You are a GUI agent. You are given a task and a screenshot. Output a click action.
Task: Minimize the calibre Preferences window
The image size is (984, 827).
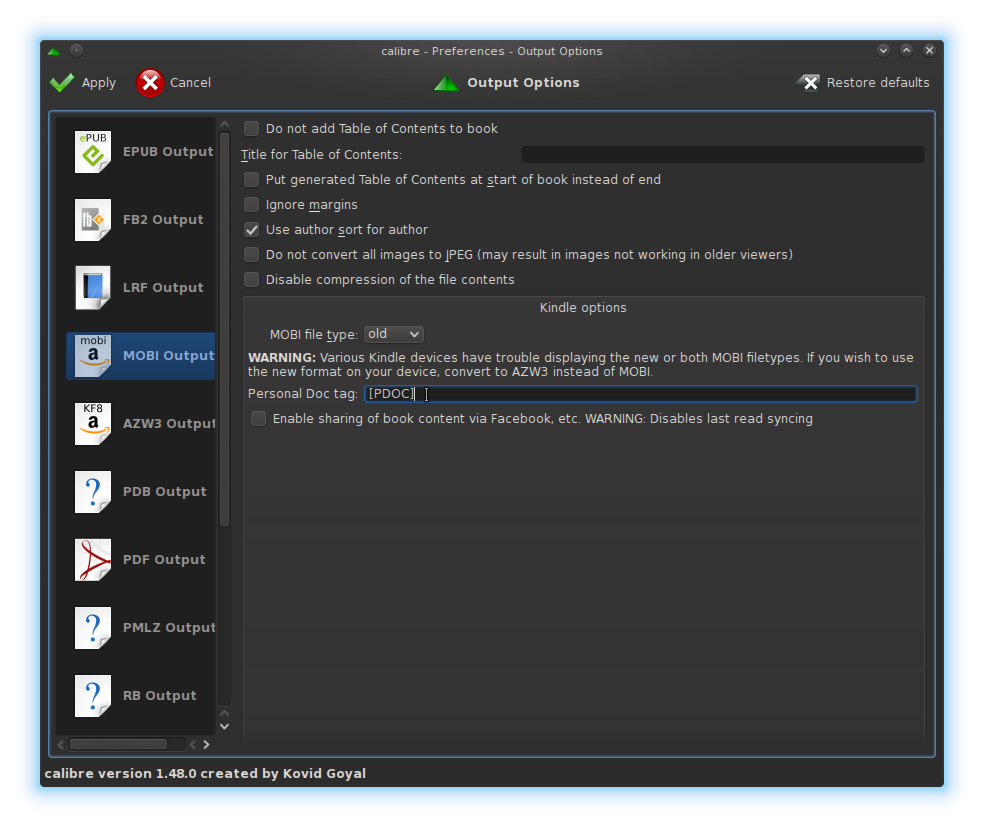point(884,51)
